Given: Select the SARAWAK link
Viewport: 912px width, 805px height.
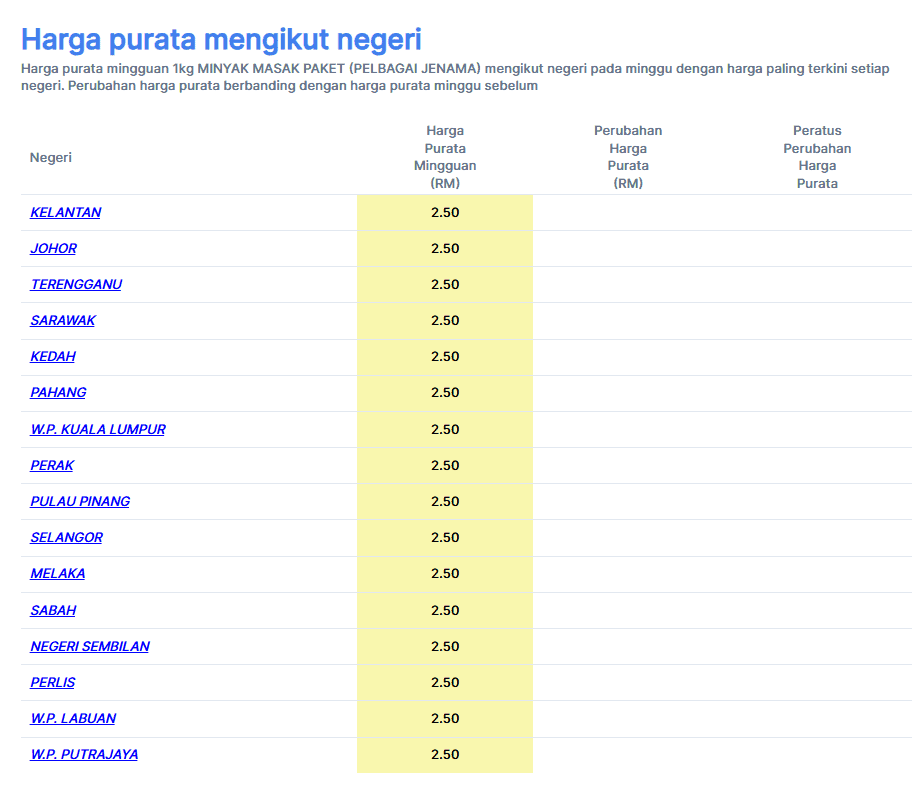Looking at the screenshot, I should (63, 320).
